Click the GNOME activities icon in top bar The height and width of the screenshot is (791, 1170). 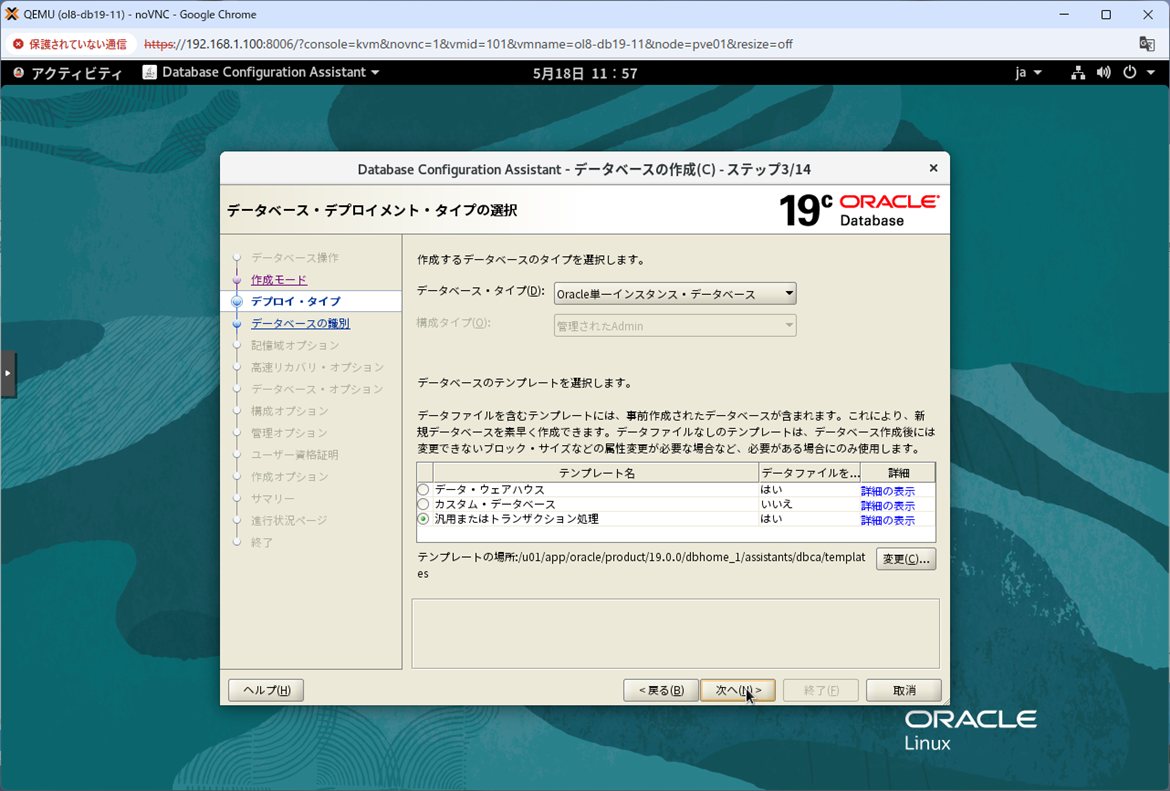click(x=19, y=72)
